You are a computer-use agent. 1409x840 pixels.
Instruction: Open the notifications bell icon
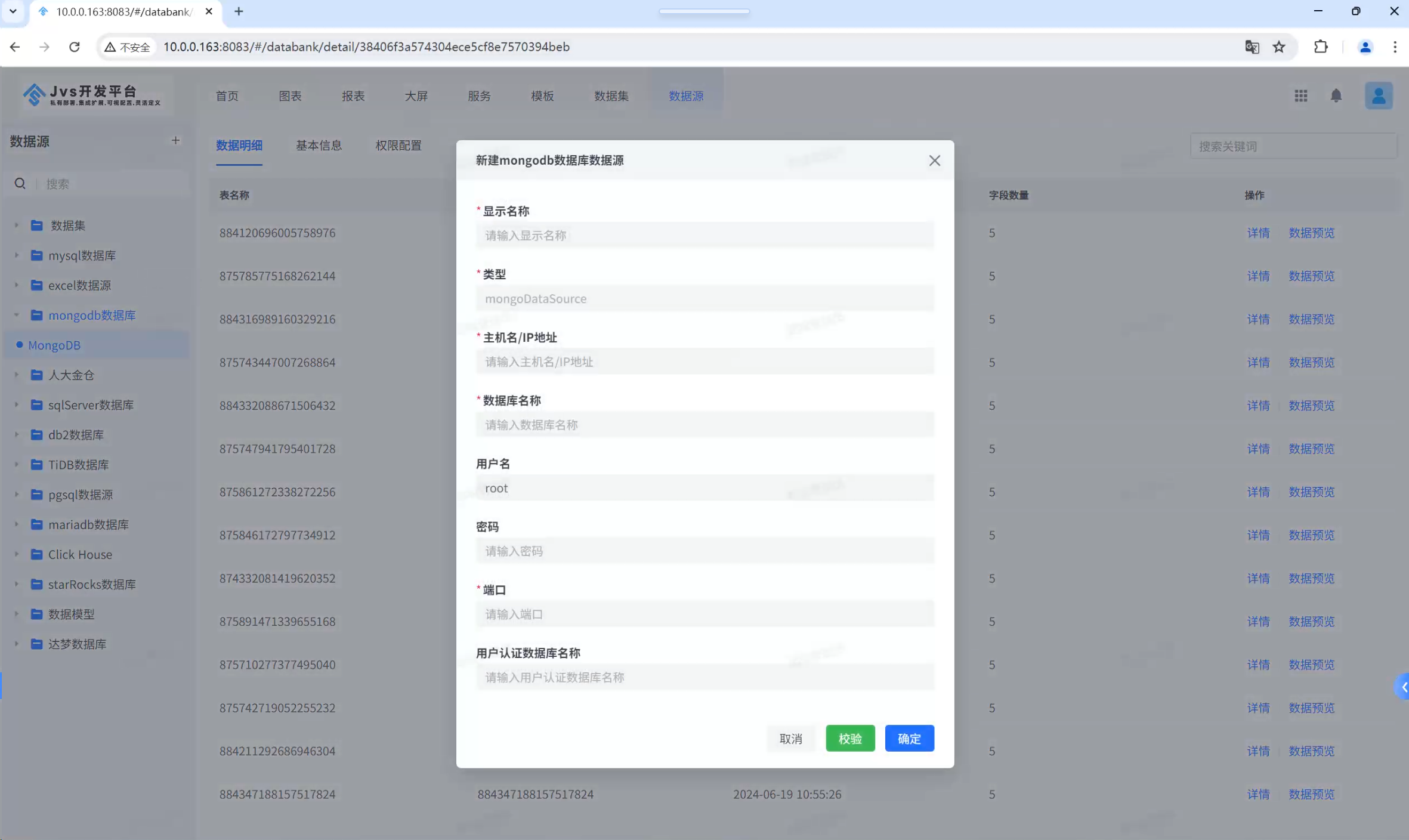[1336, 95]
